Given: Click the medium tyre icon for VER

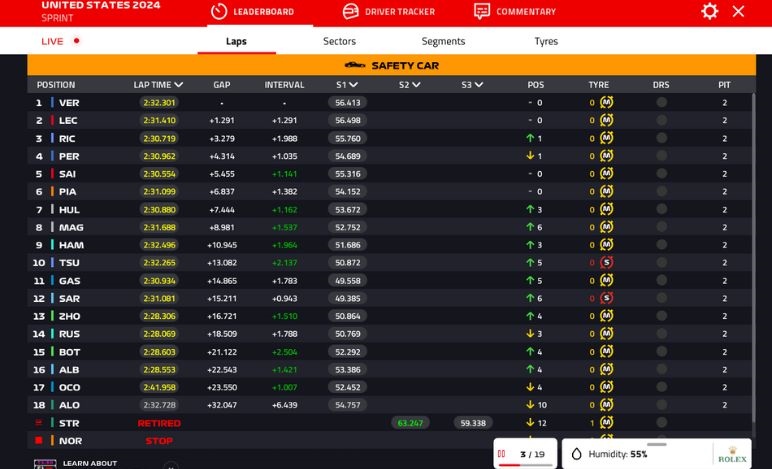Looking at the screenshot, I should (606, 103).
